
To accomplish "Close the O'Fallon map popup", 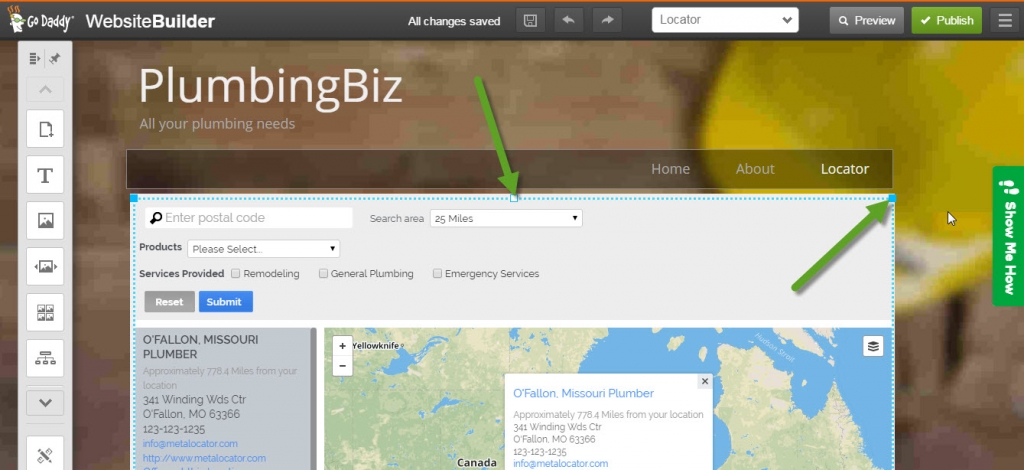I will (x=705, y=381).
